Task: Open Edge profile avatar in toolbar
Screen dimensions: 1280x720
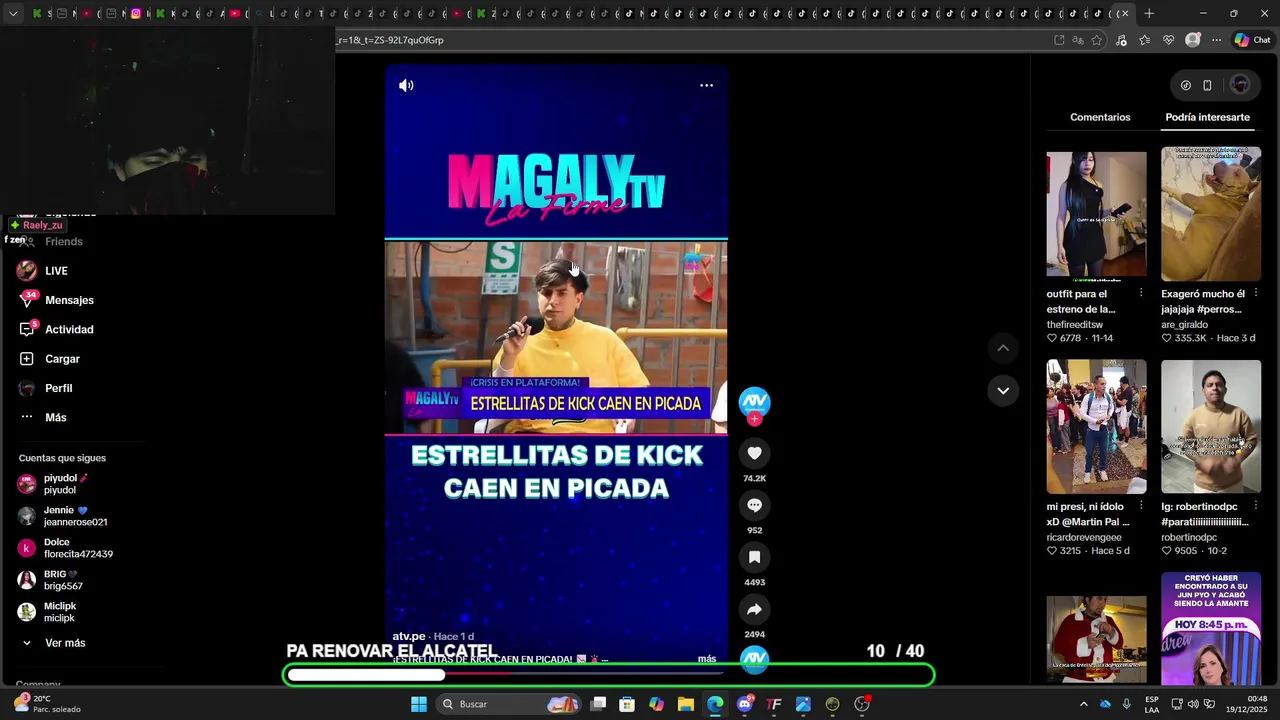Action: [1193, 40]
